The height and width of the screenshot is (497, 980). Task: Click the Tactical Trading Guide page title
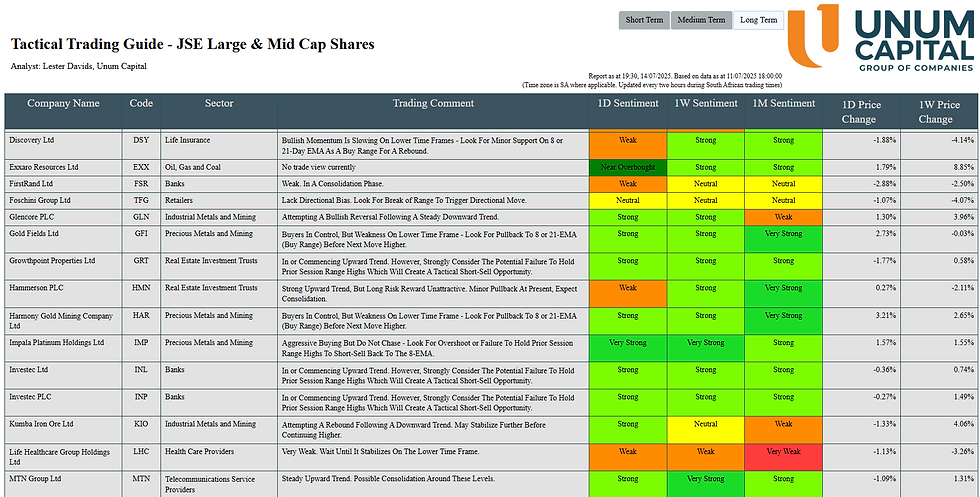[x=192, y=44]
